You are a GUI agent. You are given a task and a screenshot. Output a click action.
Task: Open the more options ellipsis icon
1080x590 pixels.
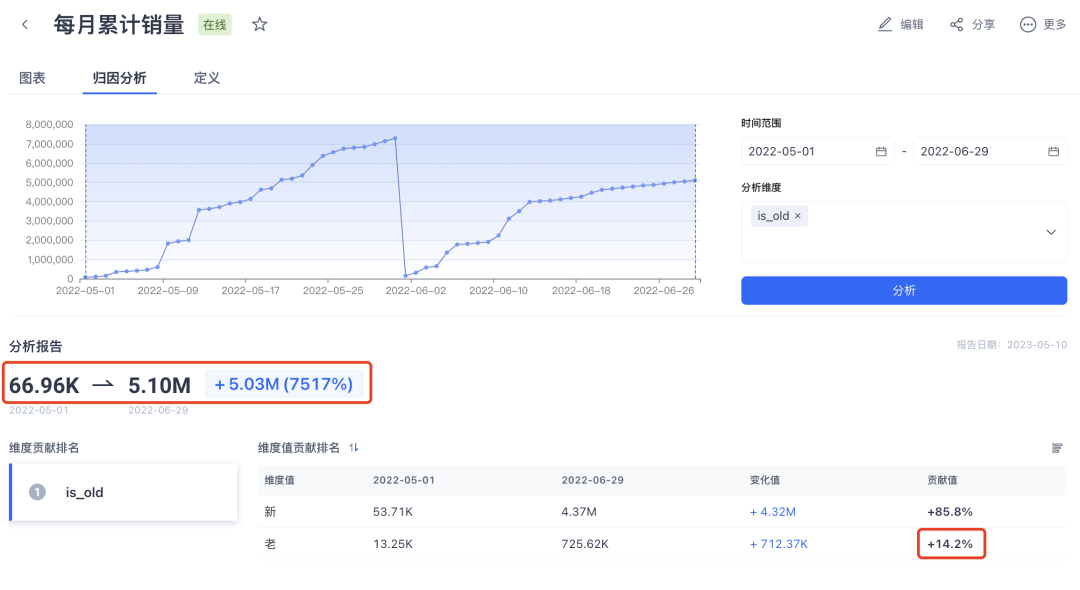(1028, 25)
